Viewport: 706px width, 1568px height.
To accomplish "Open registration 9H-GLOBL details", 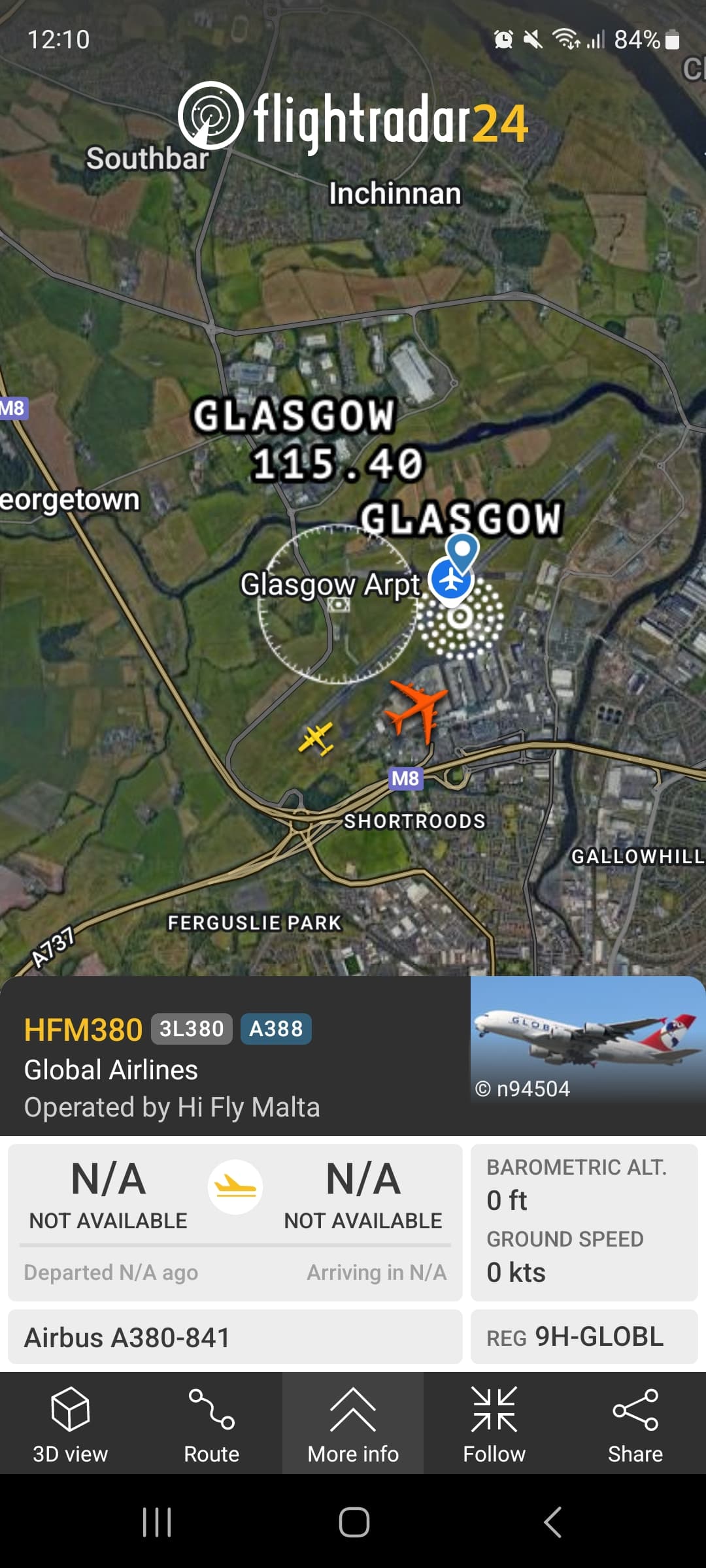I will pos(584,1337).
